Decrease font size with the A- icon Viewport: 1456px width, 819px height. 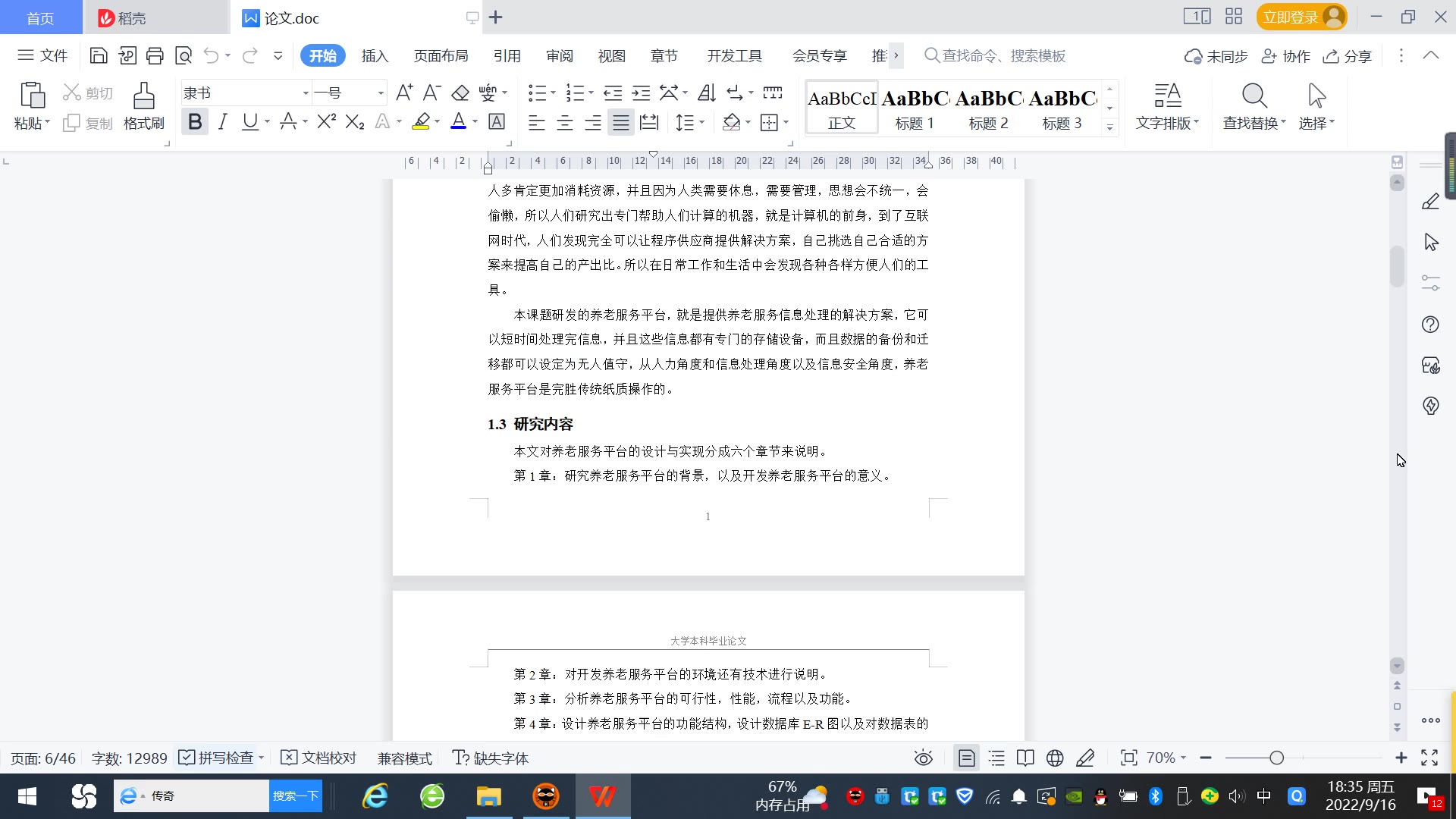(431, 93)
